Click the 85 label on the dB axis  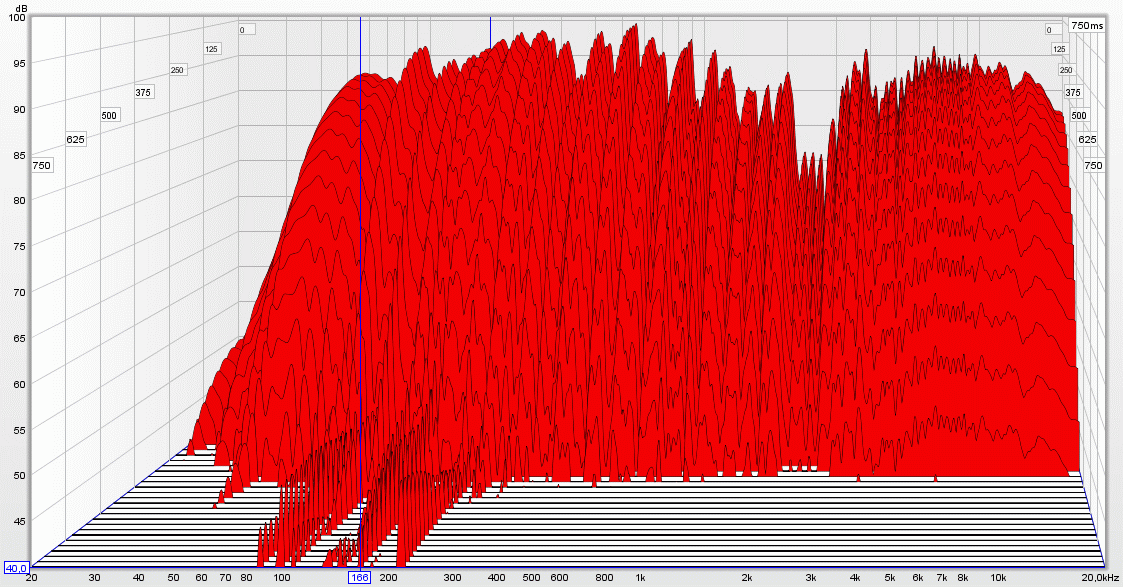(x=19, y=155)
